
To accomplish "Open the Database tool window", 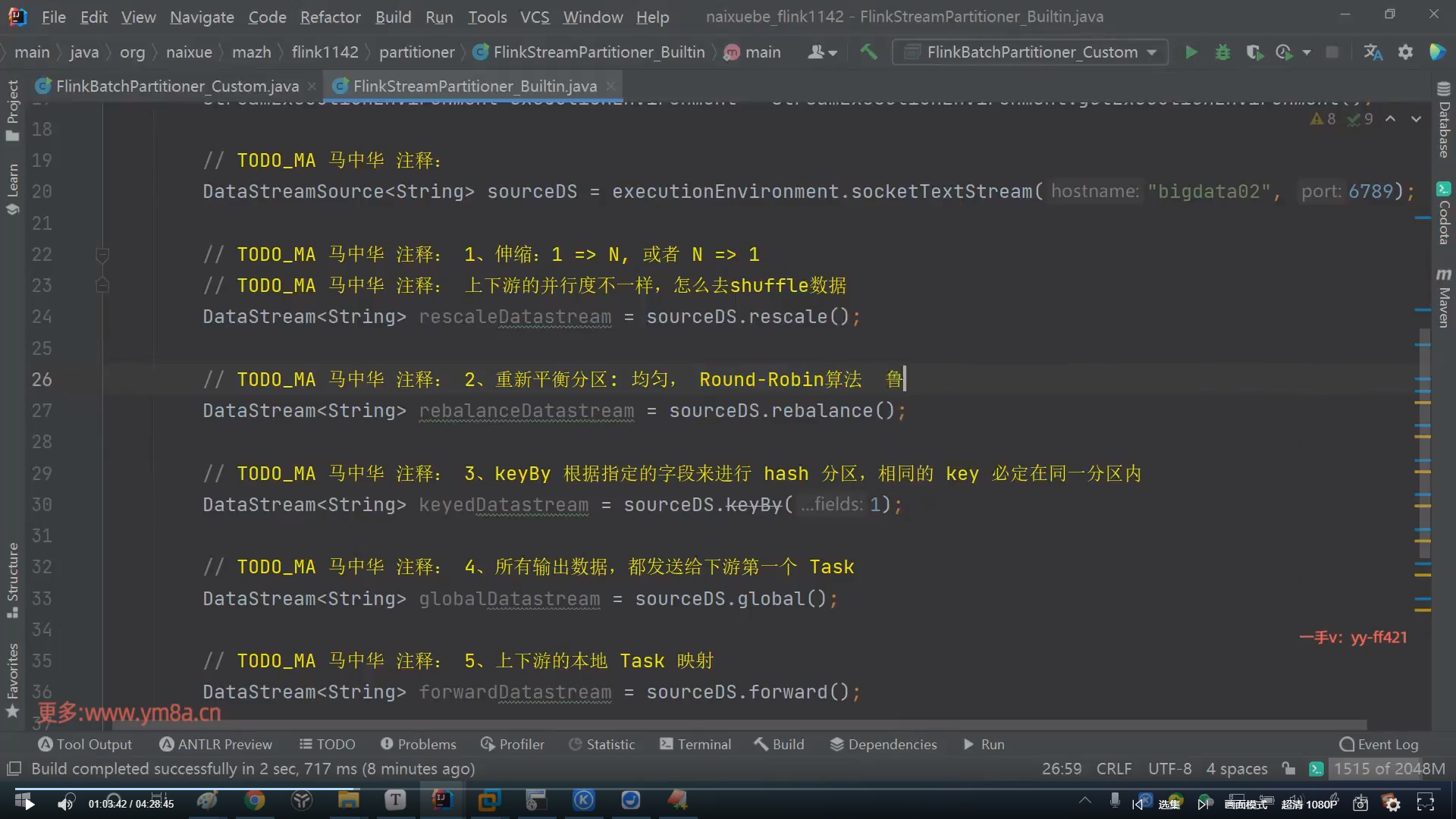I will point(1443,121).
